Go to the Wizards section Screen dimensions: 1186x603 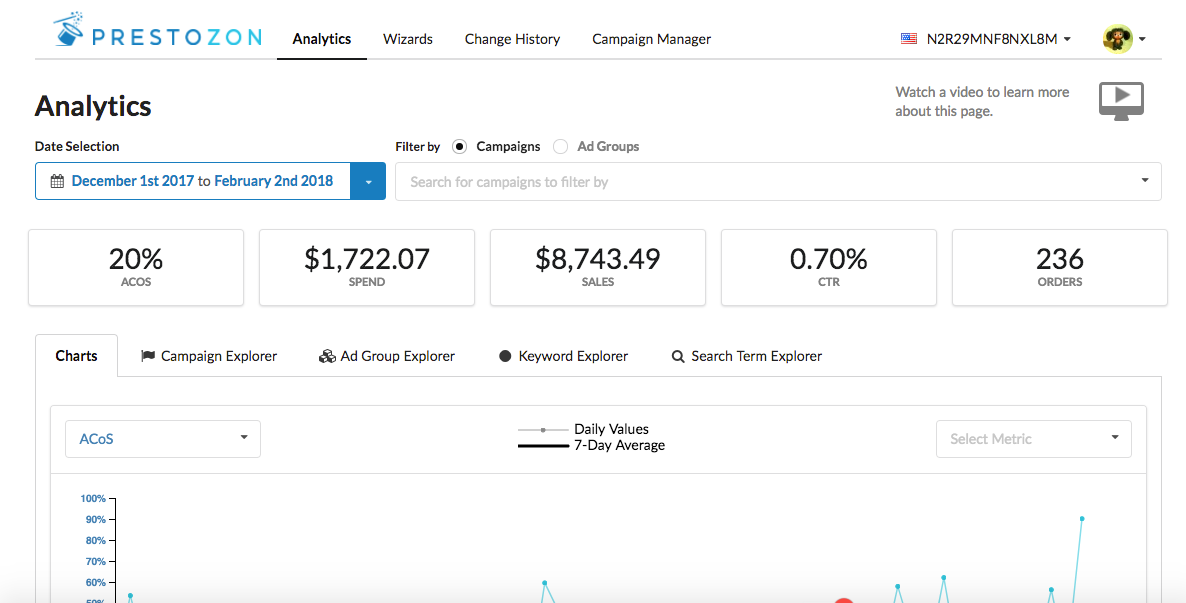pyautogui.click(x=407, y=39)
